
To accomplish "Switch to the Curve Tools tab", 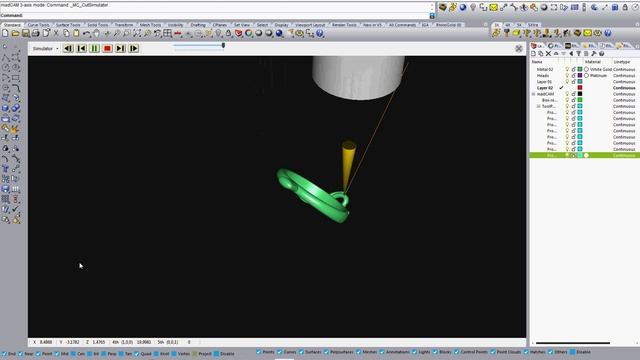I will (x=38, y=25).
